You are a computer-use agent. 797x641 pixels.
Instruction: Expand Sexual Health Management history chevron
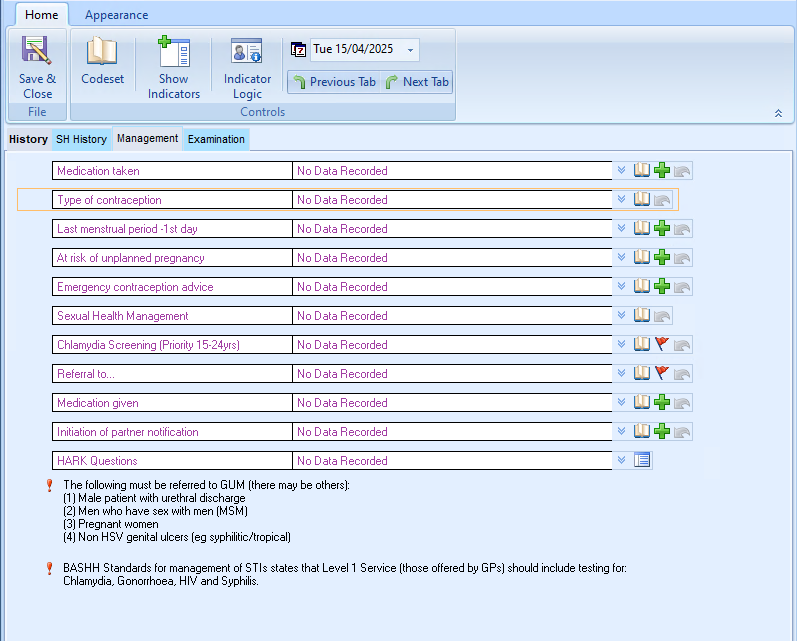[x=621, y=315]
